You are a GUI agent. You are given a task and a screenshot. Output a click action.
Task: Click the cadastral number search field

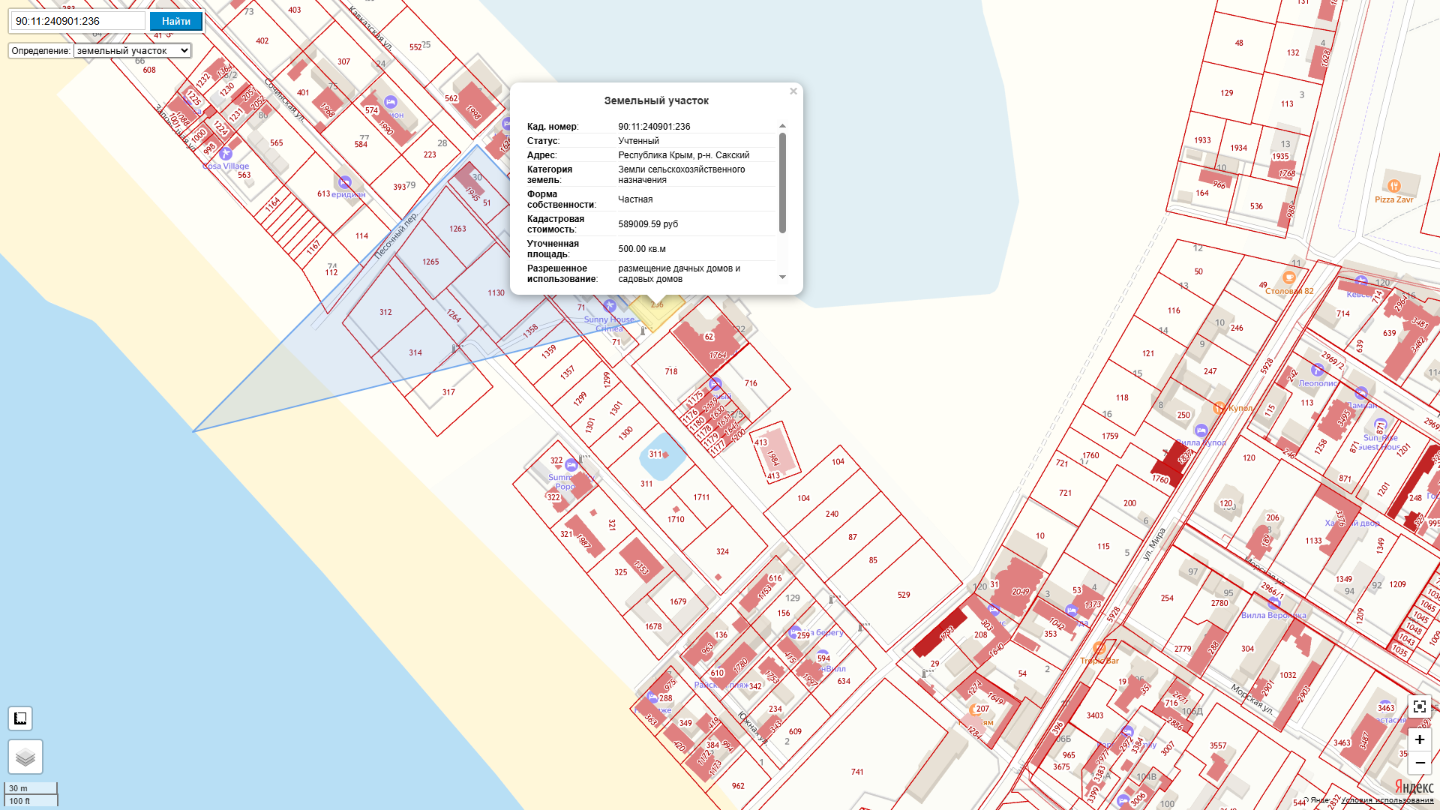pos(77,21)
